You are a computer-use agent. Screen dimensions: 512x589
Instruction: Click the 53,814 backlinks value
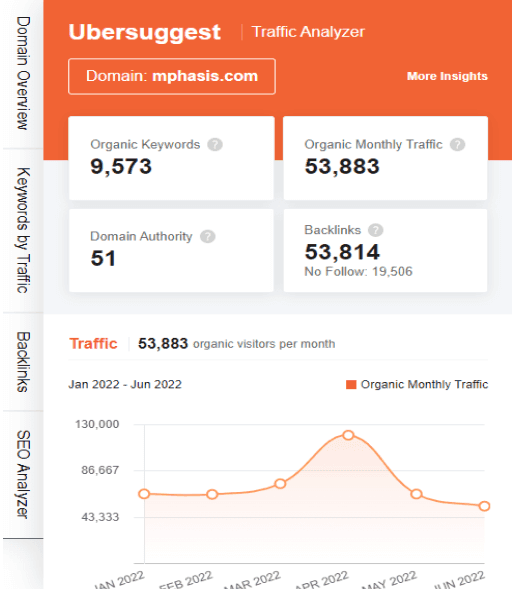pos(342,252)
